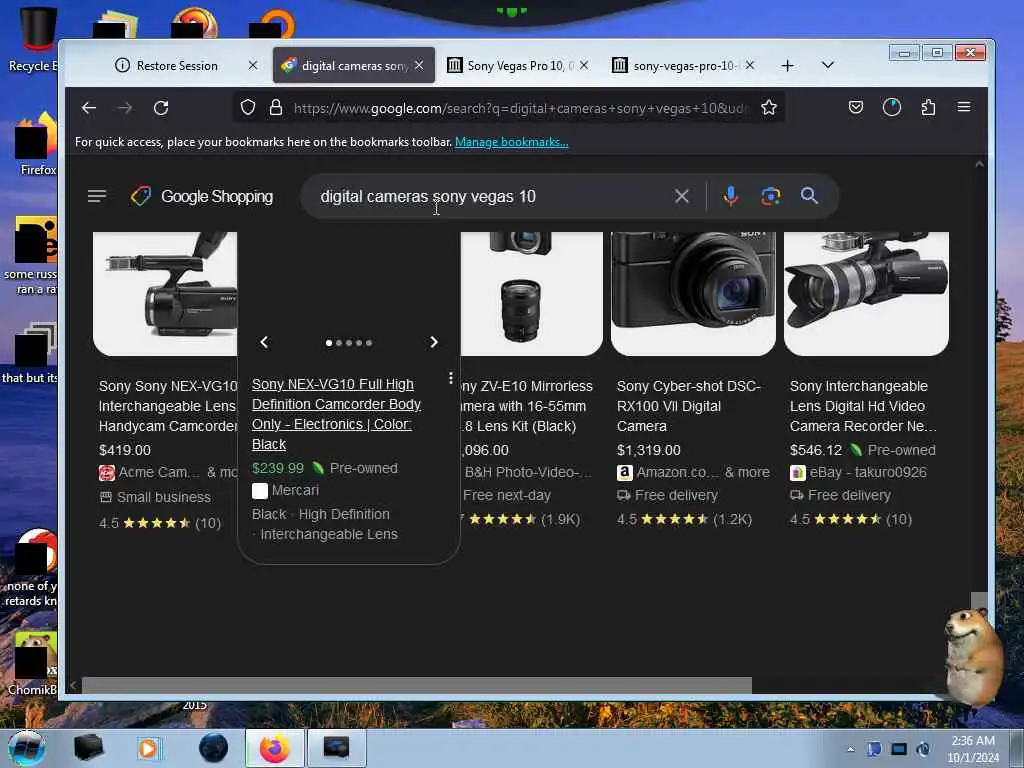The height and width of the screenshot is (768, 1024).
Task: Select the Sony Interchangeable Lens camcorder thumbnail
Action: (x=866, y=293)
